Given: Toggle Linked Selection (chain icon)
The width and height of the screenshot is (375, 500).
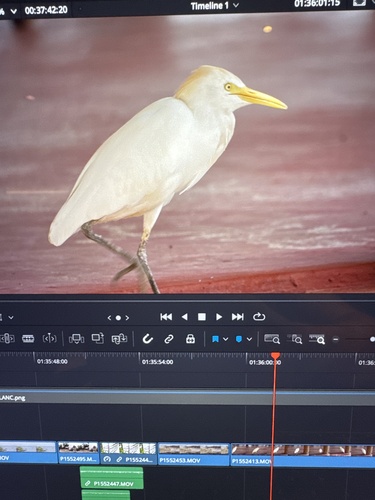Looking at the screenshot, I should (169, 339).
